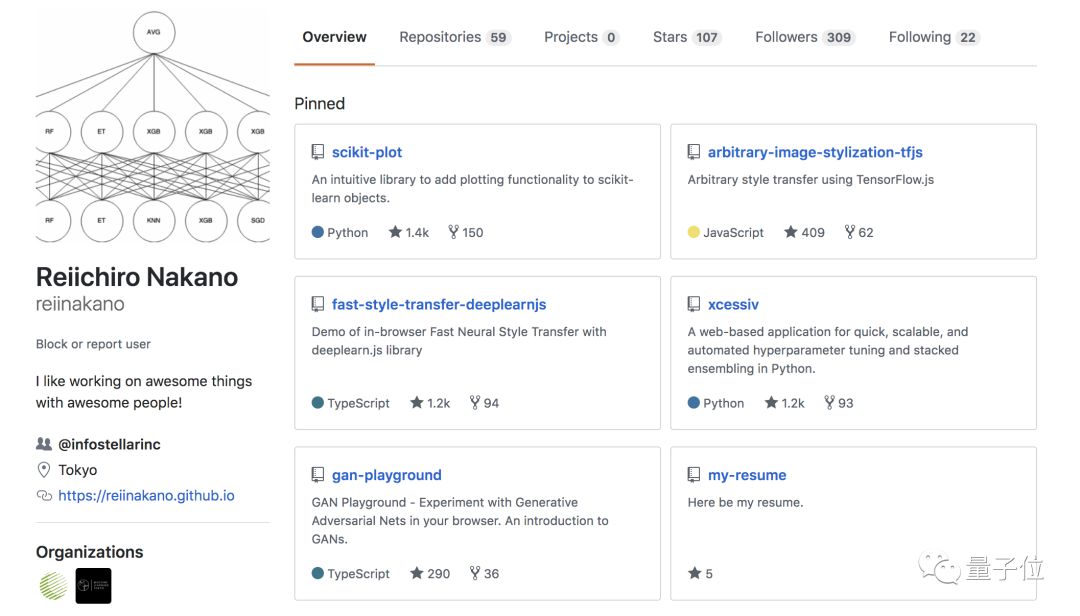The height and width of the screenshot is (616, 1080).
Task: Click the fork icon for scikit-plot
Action: point(453,232)
